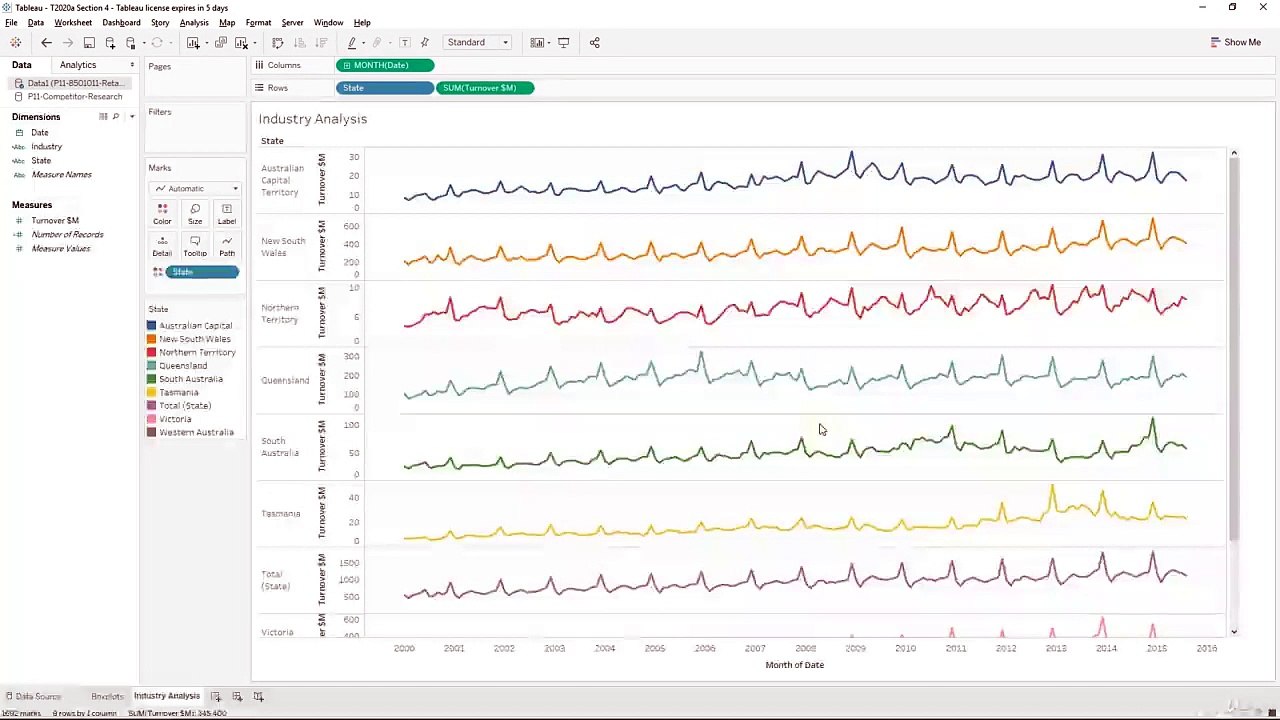Image resolution: width=1280 pixels, height=720 pixels.
Task: Select the P11-Competitor-Research data source
Action: click(74, 97)
